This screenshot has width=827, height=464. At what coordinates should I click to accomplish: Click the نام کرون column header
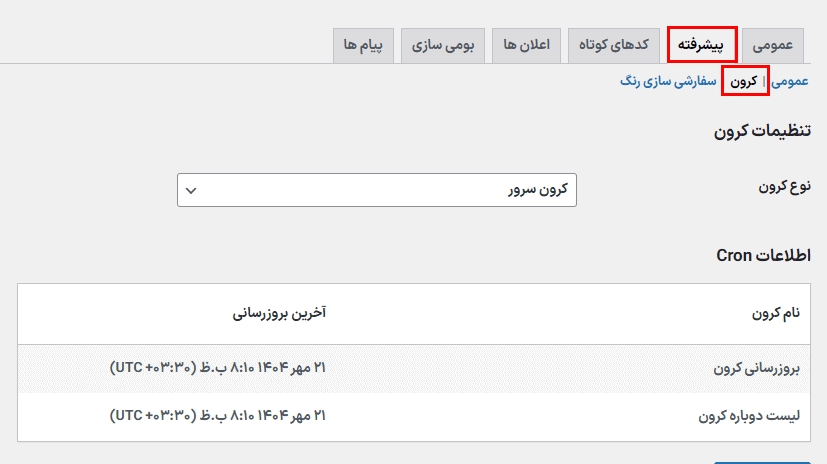pos(776,314)
